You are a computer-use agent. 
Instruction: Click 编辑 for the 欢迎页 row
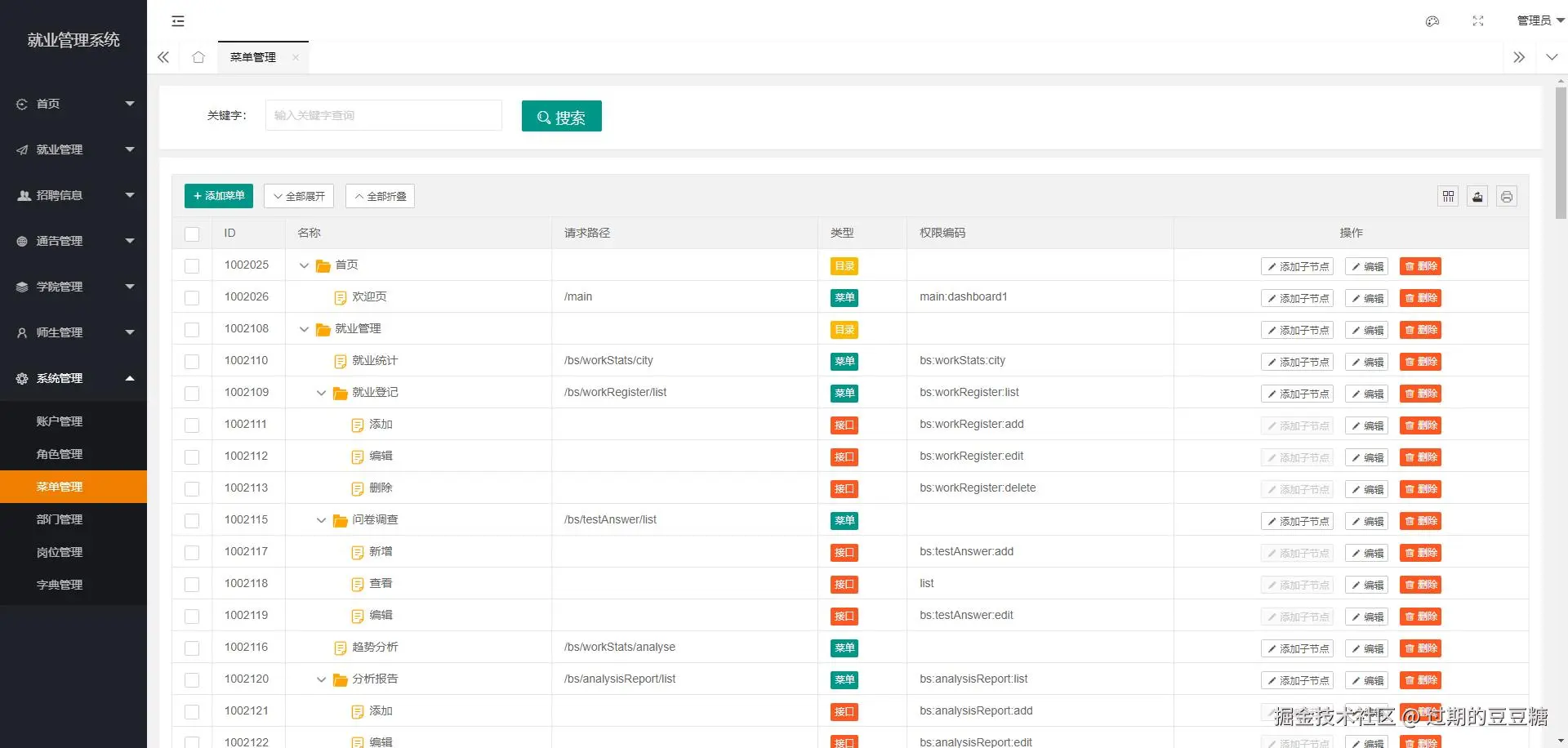[x=1366, y=298]
